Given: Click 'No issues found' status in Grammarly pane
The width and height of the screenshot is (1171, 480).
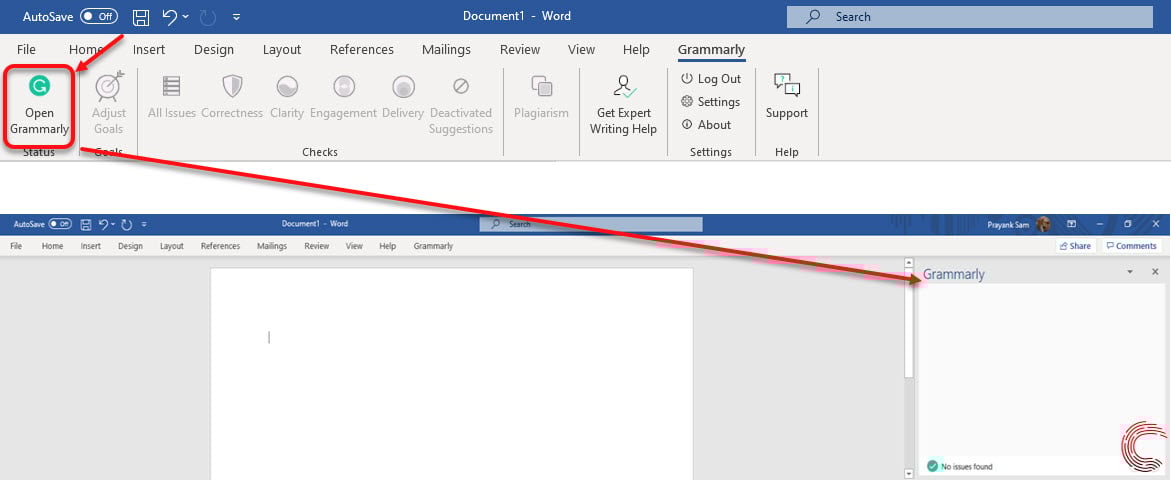Looking at the screenshot, I should pyautogui.click(x=960, y=467).
